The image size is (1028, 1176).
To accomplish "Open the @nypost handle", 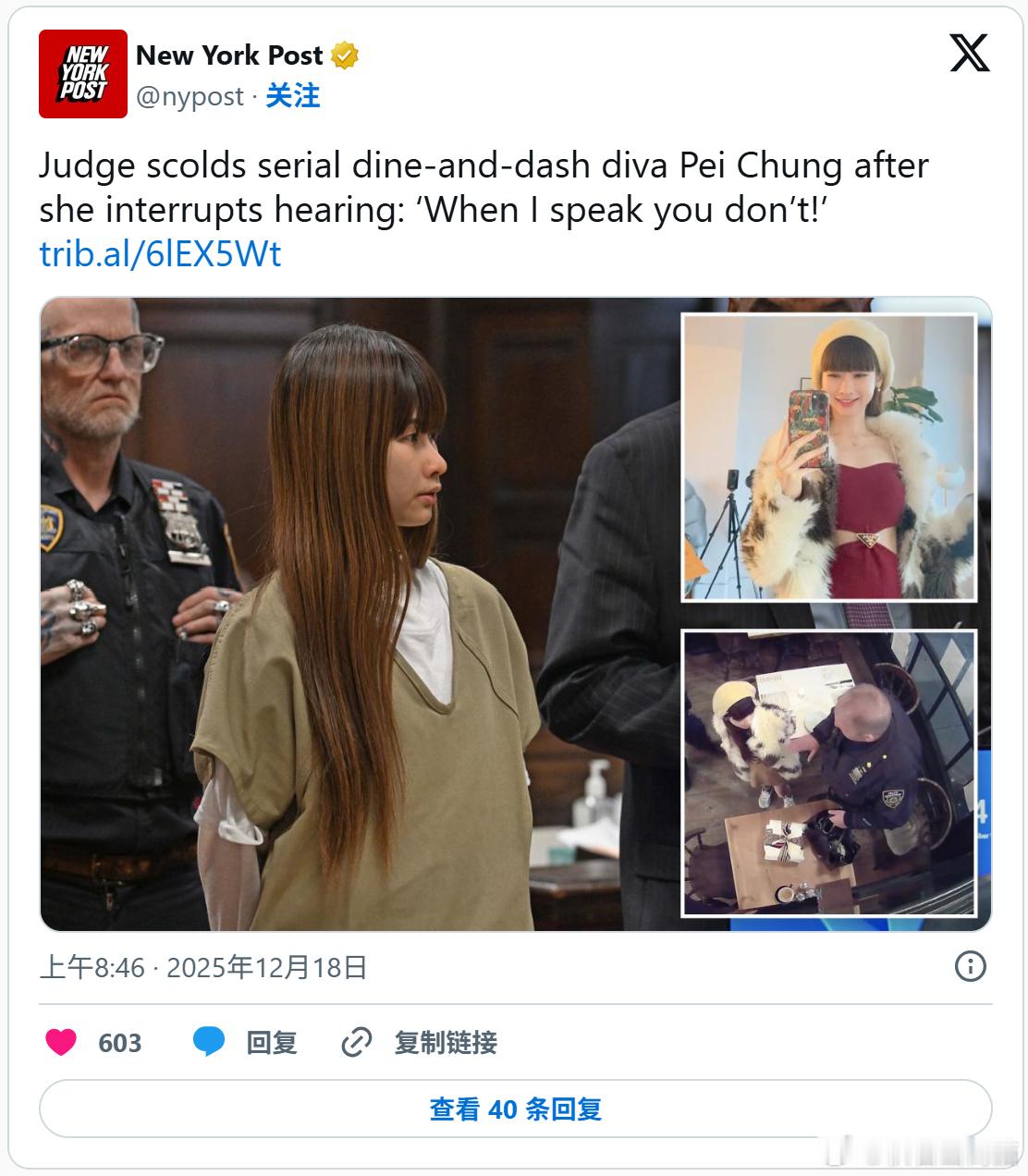I will tap(190, 96).
